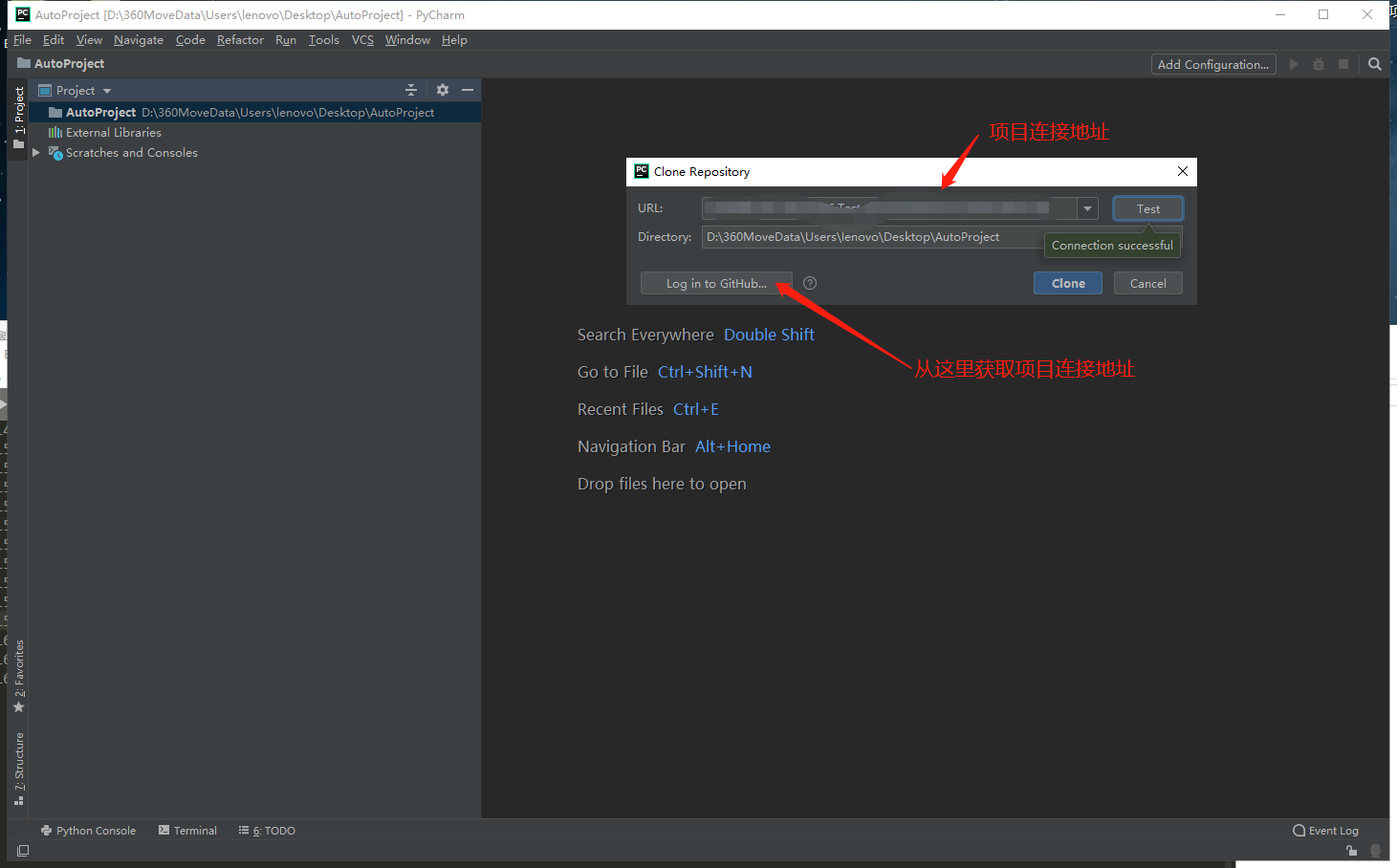
Task: Open the Run menu
Action: click(x=286, y=40)
